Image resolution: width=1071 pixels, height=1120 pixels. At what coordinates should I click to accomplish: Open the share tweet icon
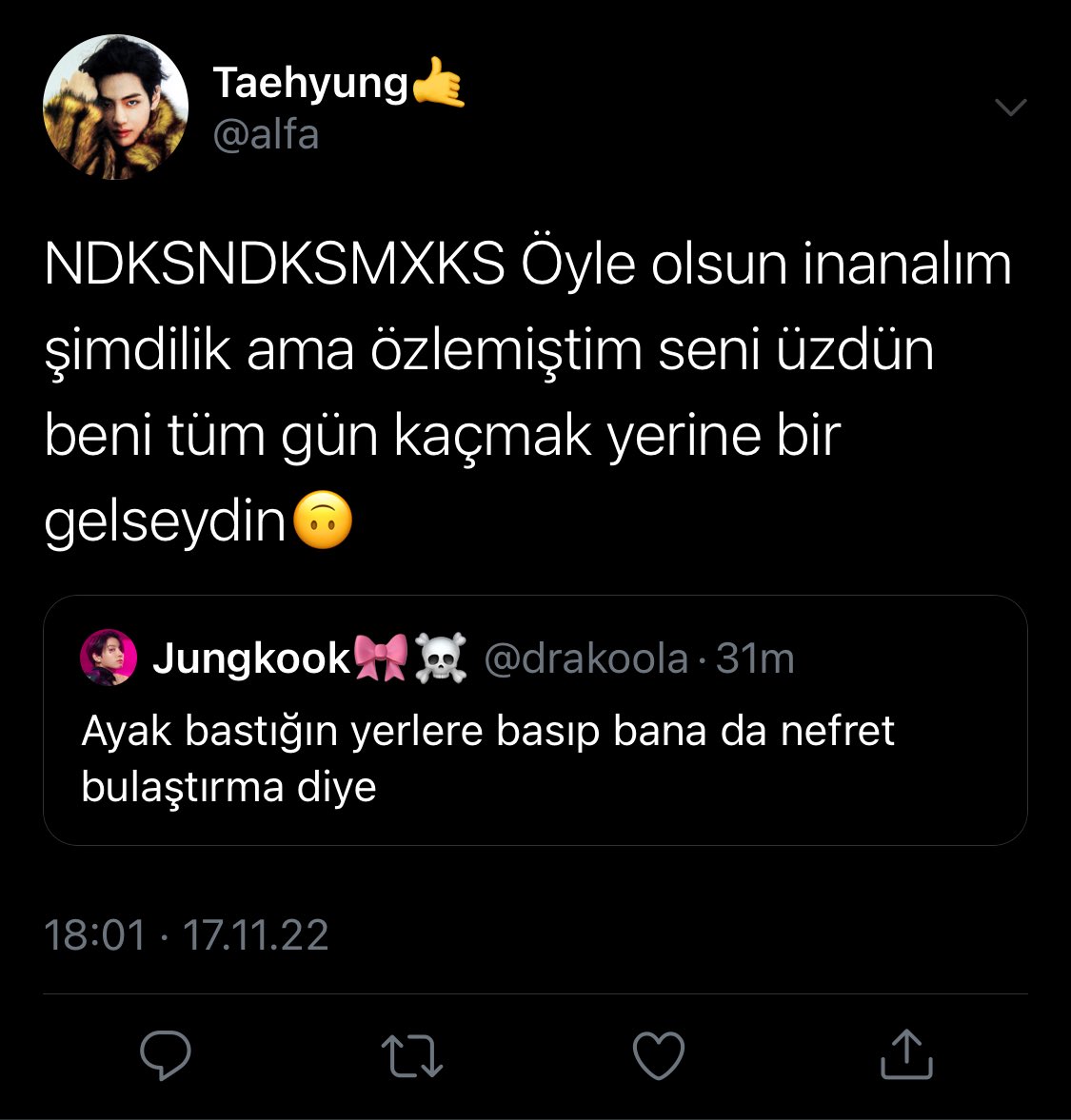click(x=906, y=1053)
